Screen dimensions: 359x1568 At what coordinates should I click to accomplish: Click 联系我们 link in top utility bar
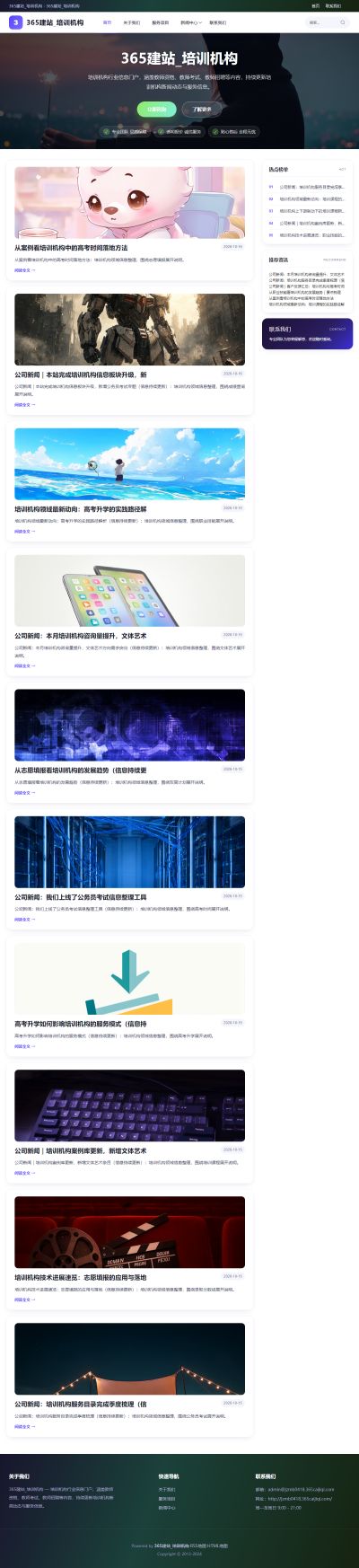[x=333, y=5]
